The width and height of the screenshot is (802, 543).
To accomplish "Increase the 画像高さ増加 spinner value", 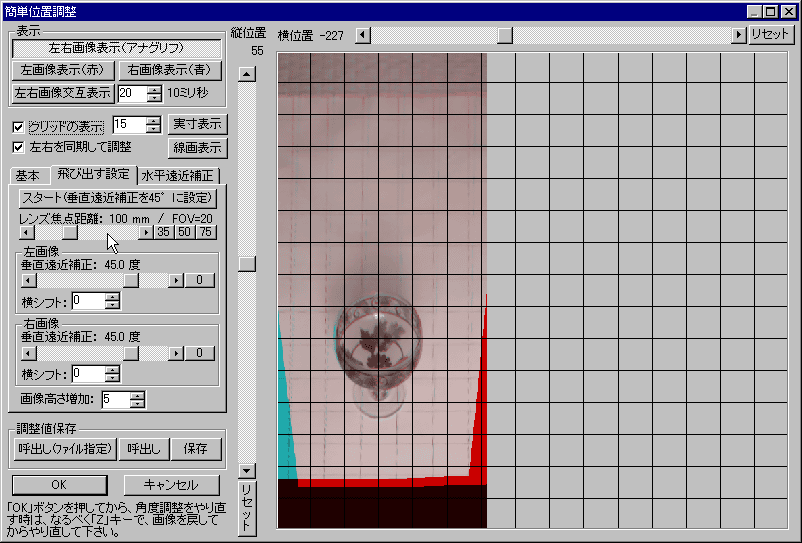I will tap(137, 395).
